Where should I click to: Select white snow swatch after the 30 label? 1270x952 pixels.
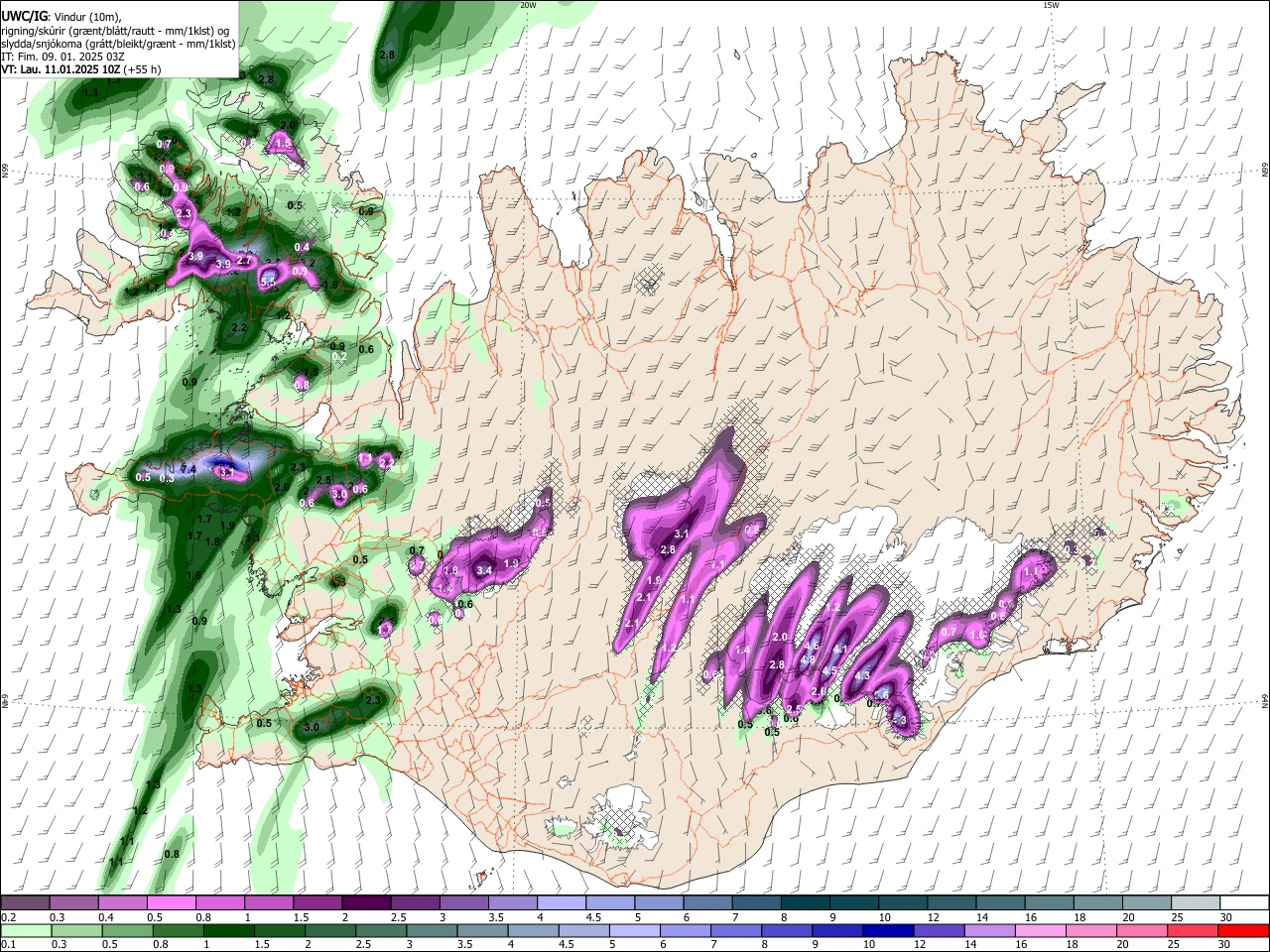[1246, 902]
